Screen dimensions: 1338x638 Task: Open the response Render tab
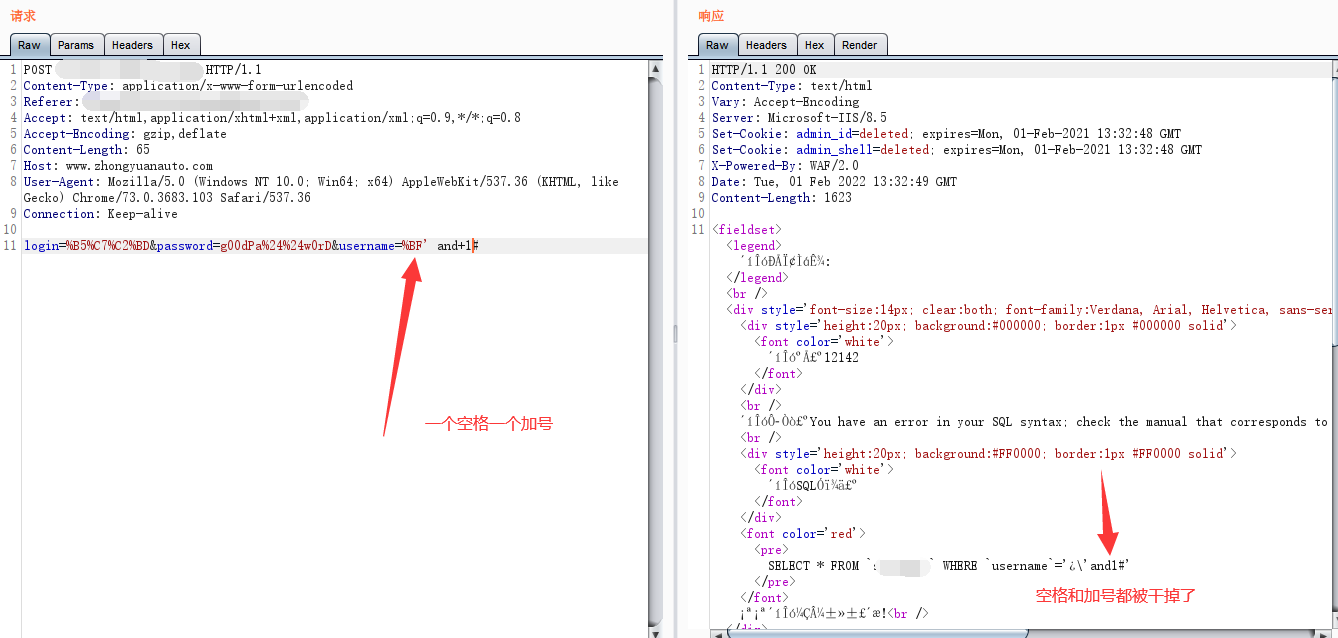[x=860, y=45]
